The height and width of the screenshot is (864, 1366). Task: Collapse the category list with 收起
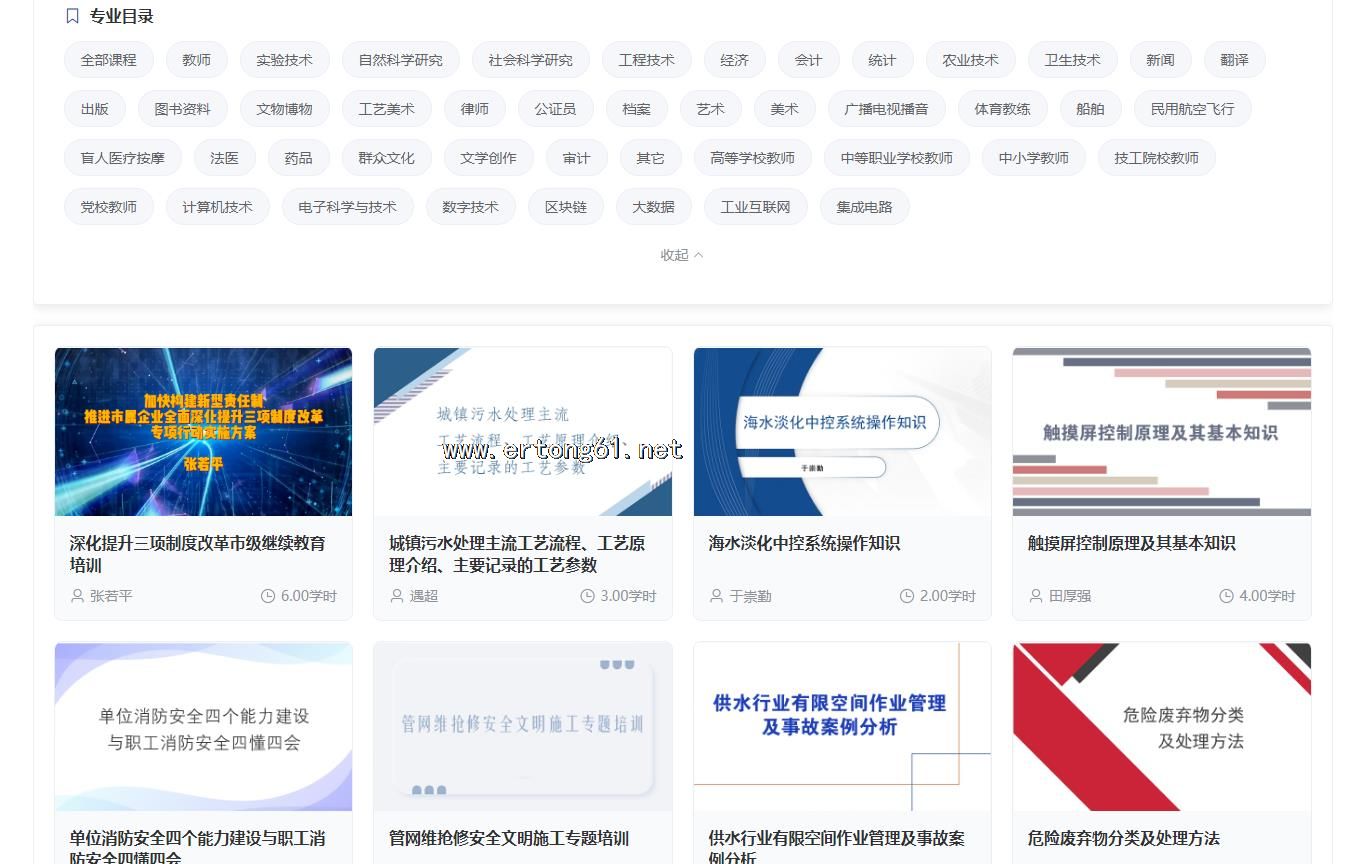click(682, 255)
